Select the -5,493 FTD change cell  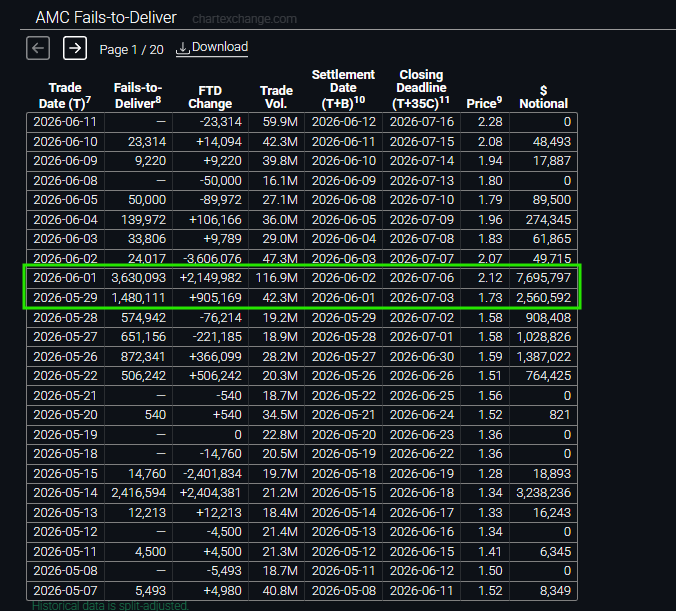tap(210, 571)
